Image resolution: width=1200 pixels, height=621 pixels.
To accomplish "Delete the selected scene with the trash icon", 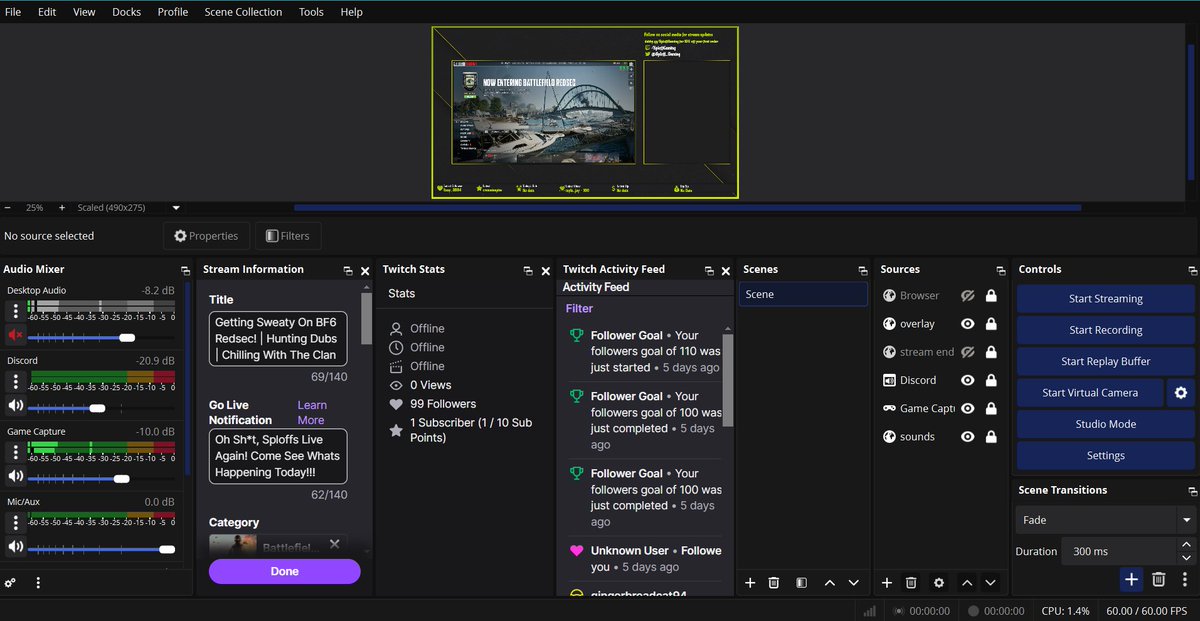I will coord(775,582).
